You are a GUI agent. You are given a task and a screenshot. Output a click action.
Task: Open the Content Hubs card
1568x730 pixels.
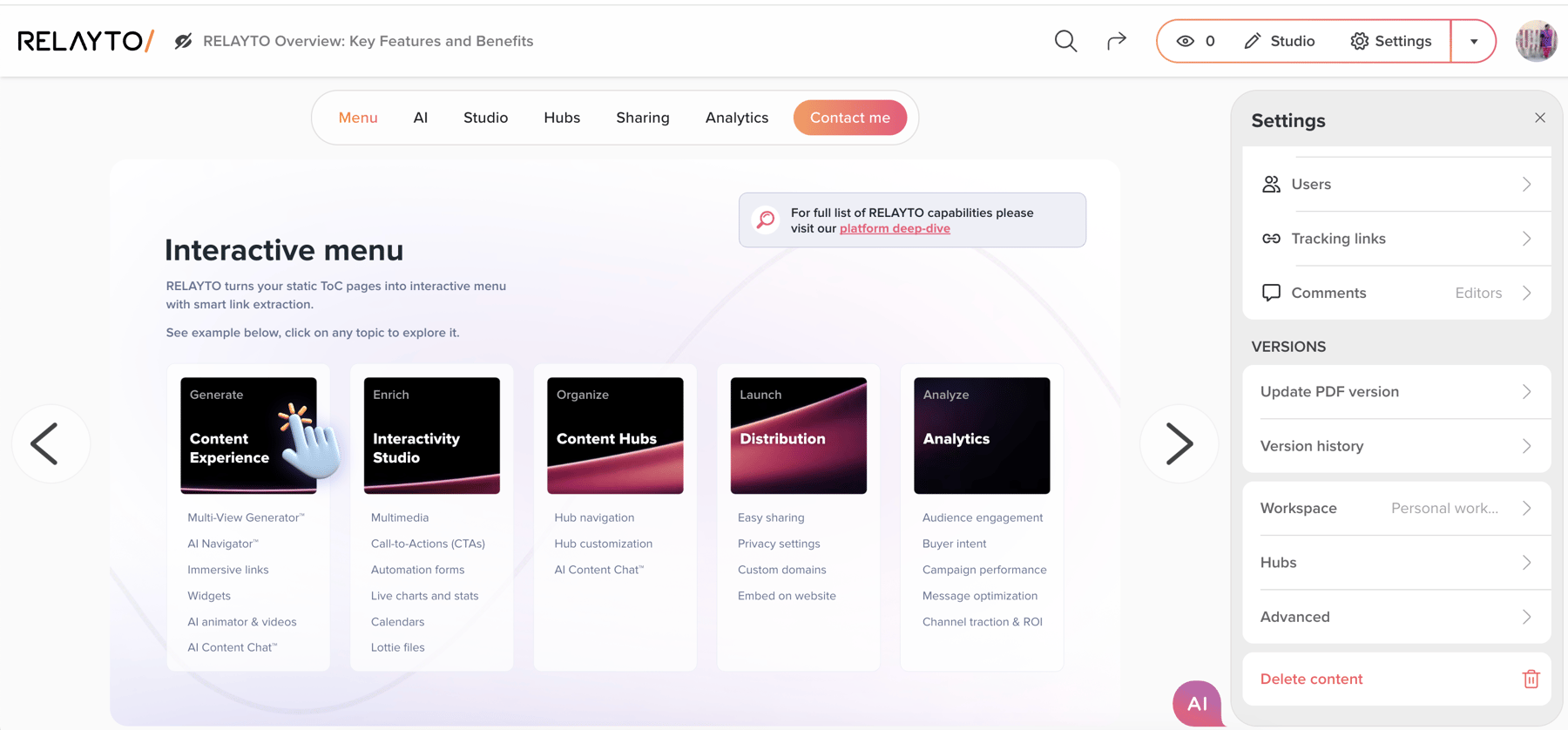pos(615,436)
